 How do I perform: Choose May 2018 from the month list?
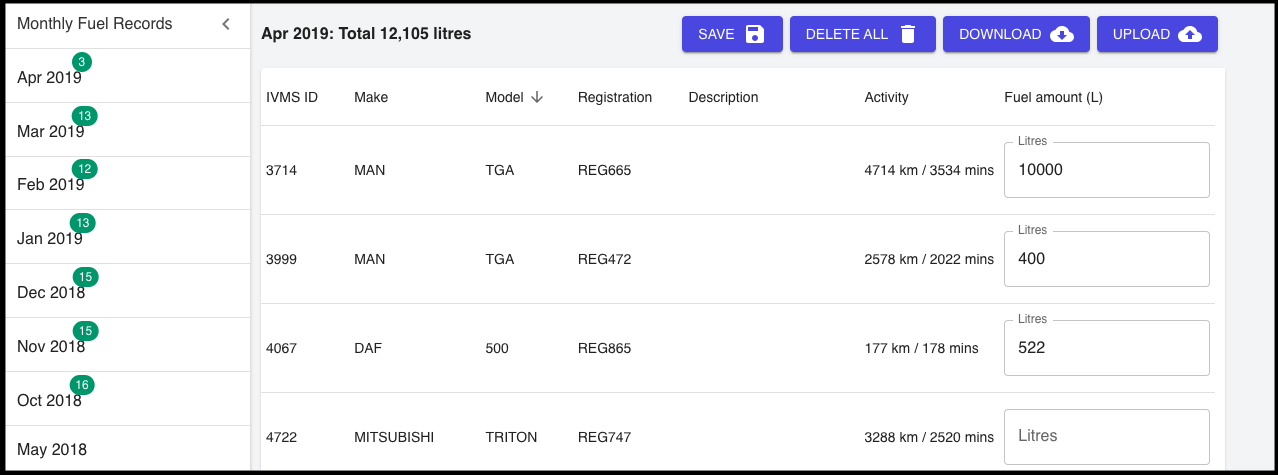pyautogui.click(x=51, y=450)
